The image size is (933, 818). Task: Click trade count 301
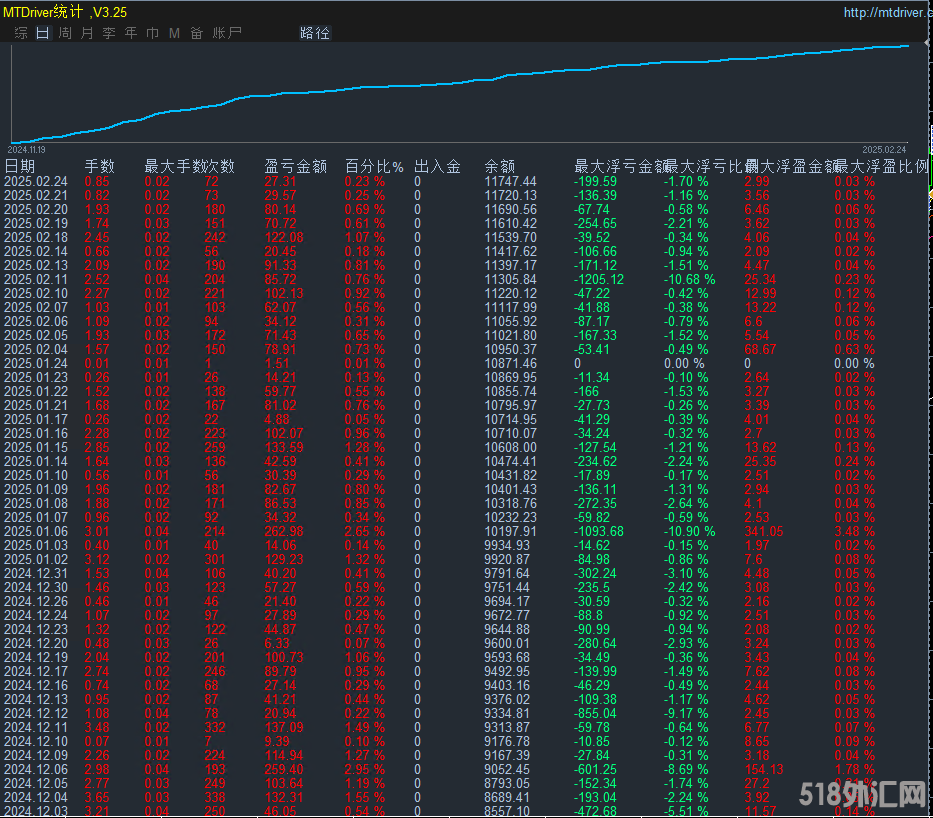[x=215, y=559]
